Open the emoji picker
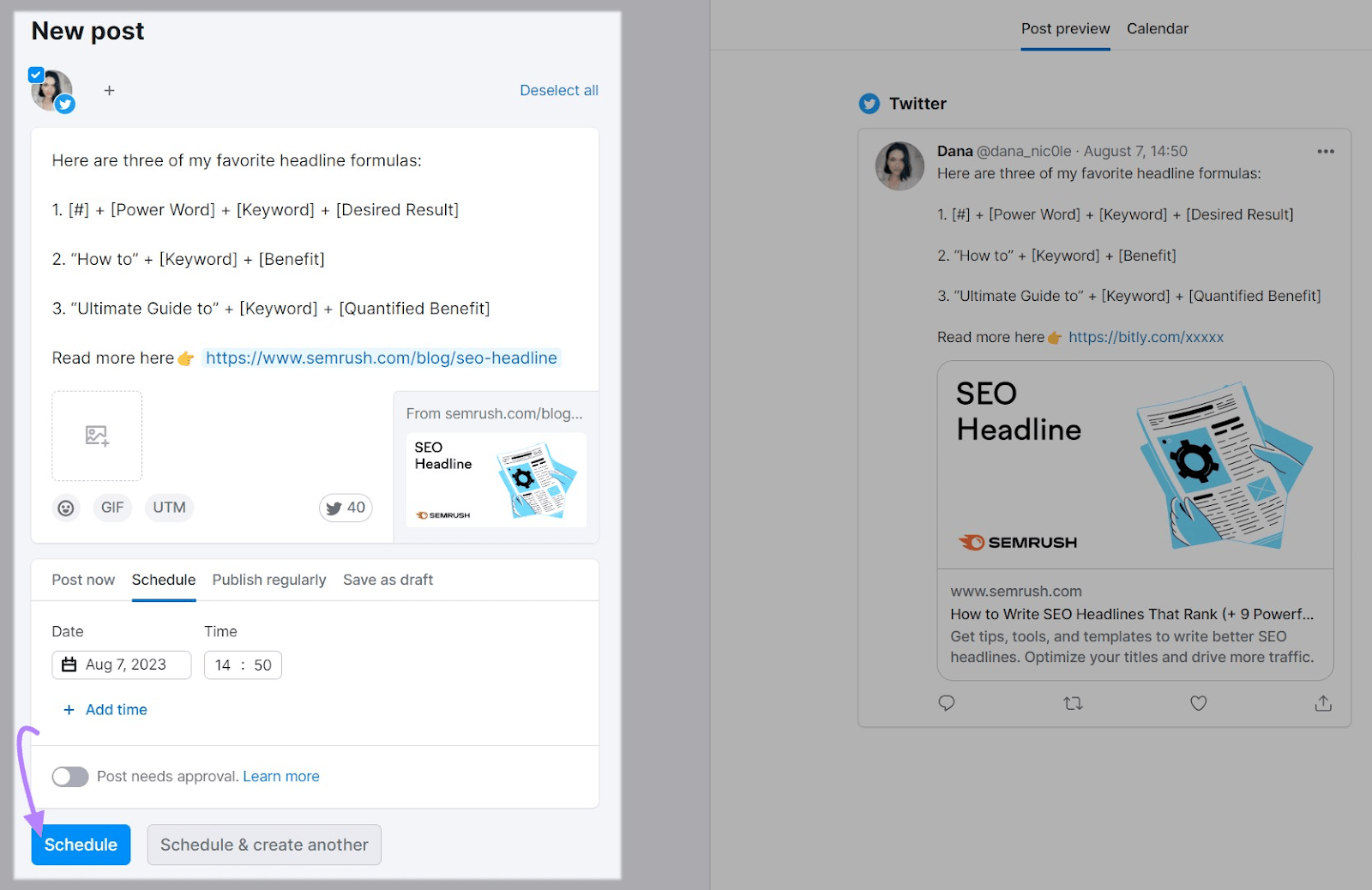This screenshot has width=1372, height=890. pos(65,508)
